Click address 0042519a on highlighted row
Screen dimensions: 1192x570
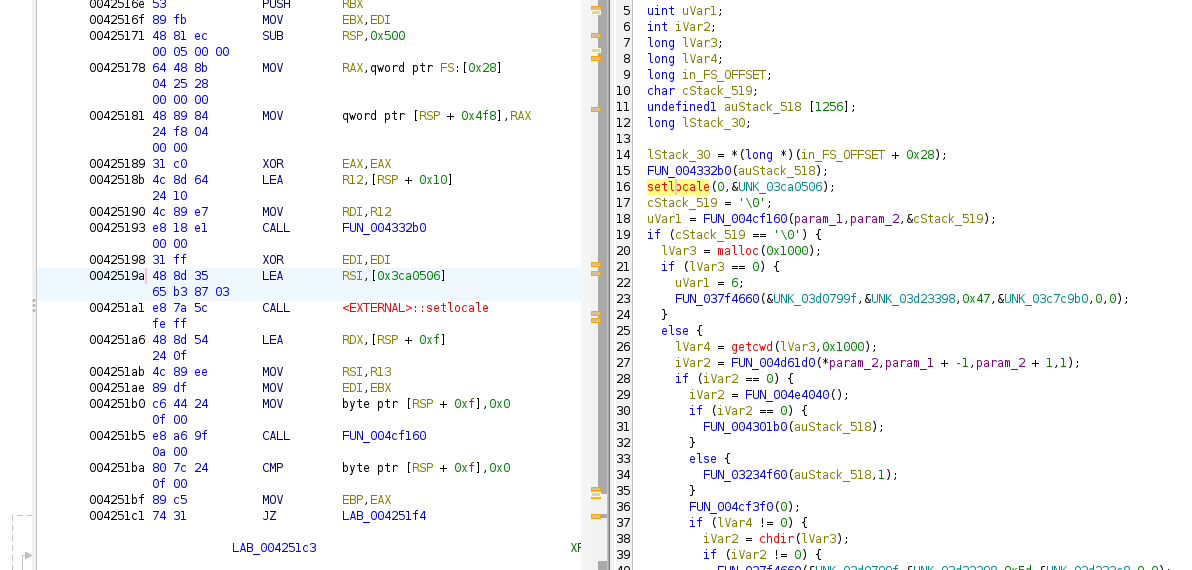[116, 275]
